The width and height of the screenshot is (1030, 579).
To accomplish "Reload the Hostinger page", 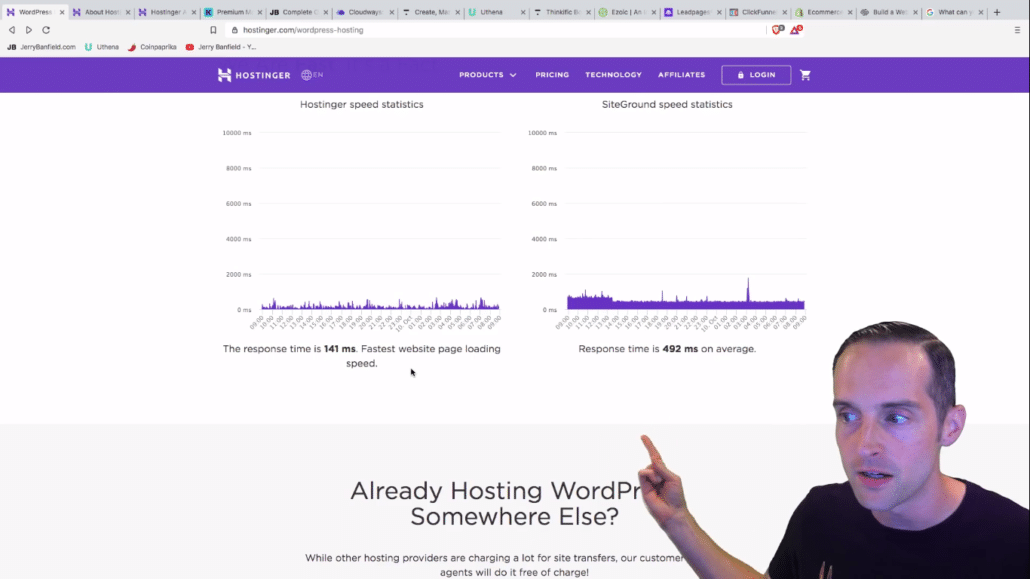I will pyautogui.click(x=46, y=30).
